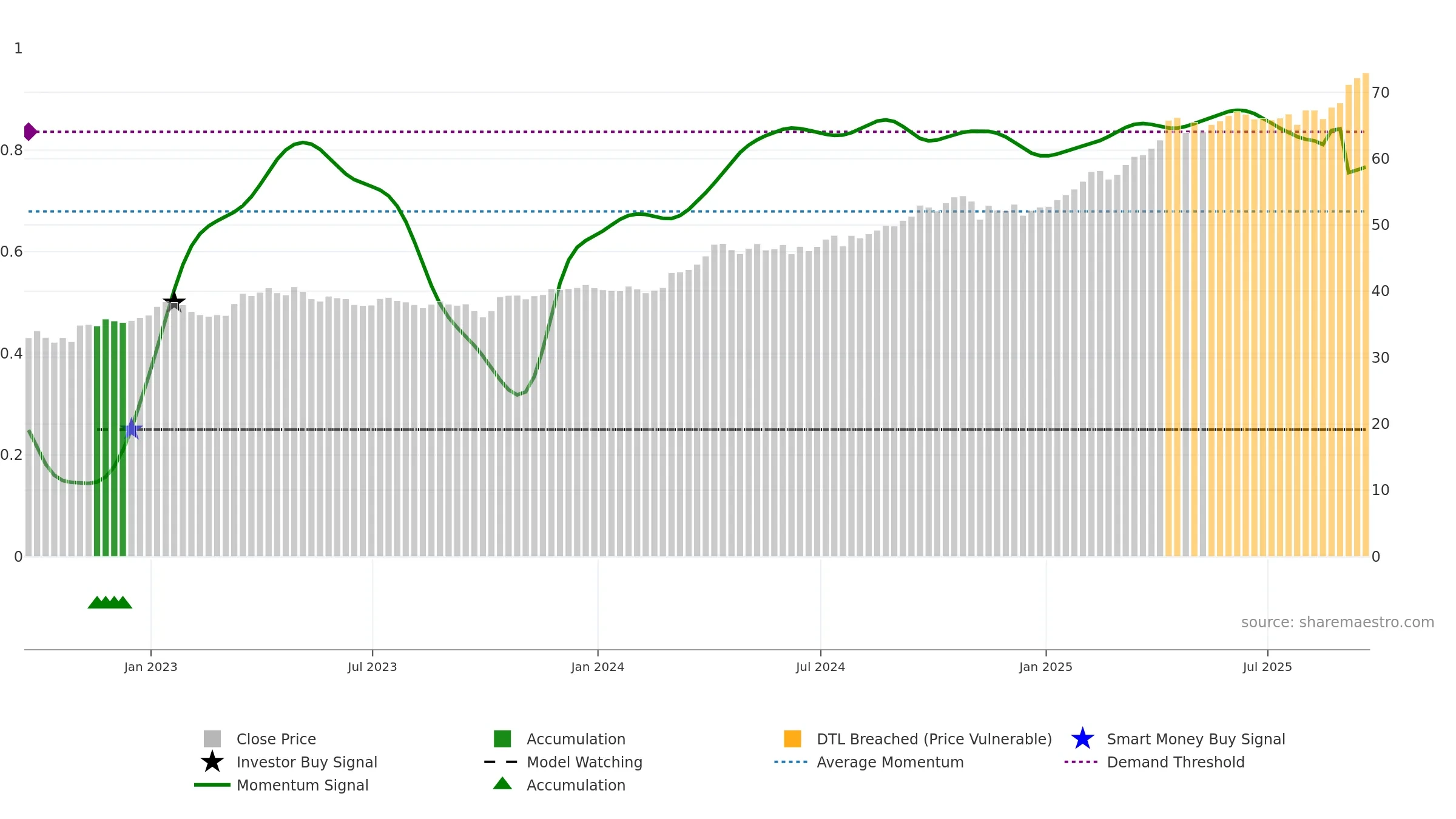Toggle Close Price series in legend
1456x819 pixels.
pyautogui.click(x=276, y=739)
